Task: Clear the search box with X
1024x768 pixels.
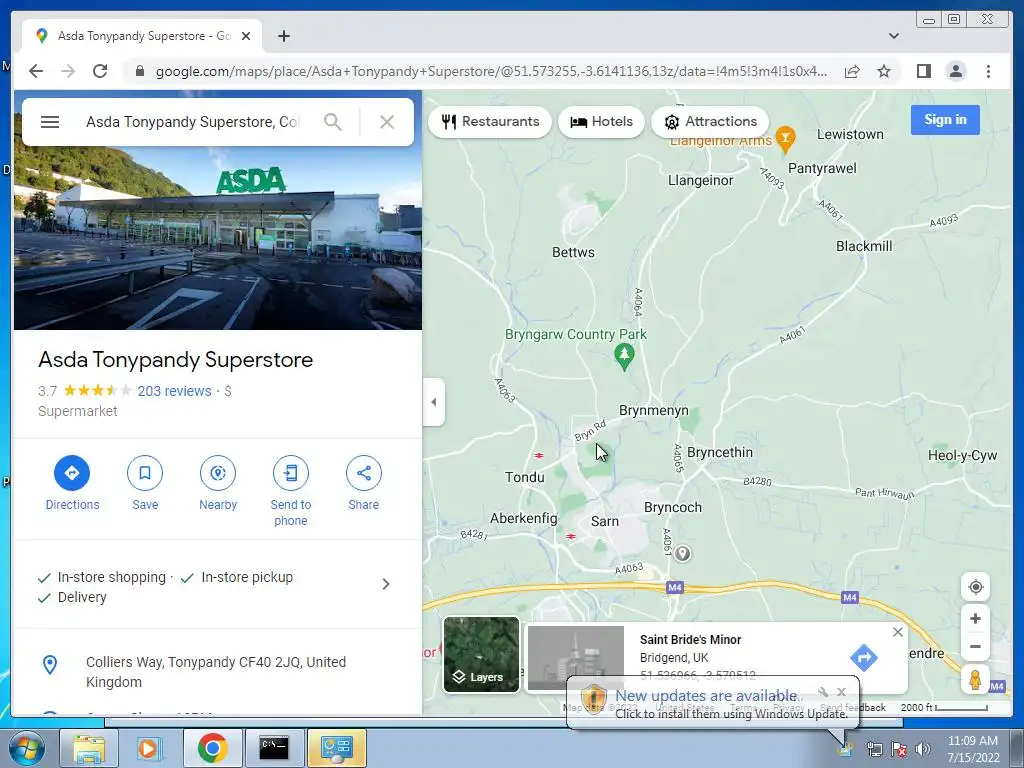Action: pos(387,122)
